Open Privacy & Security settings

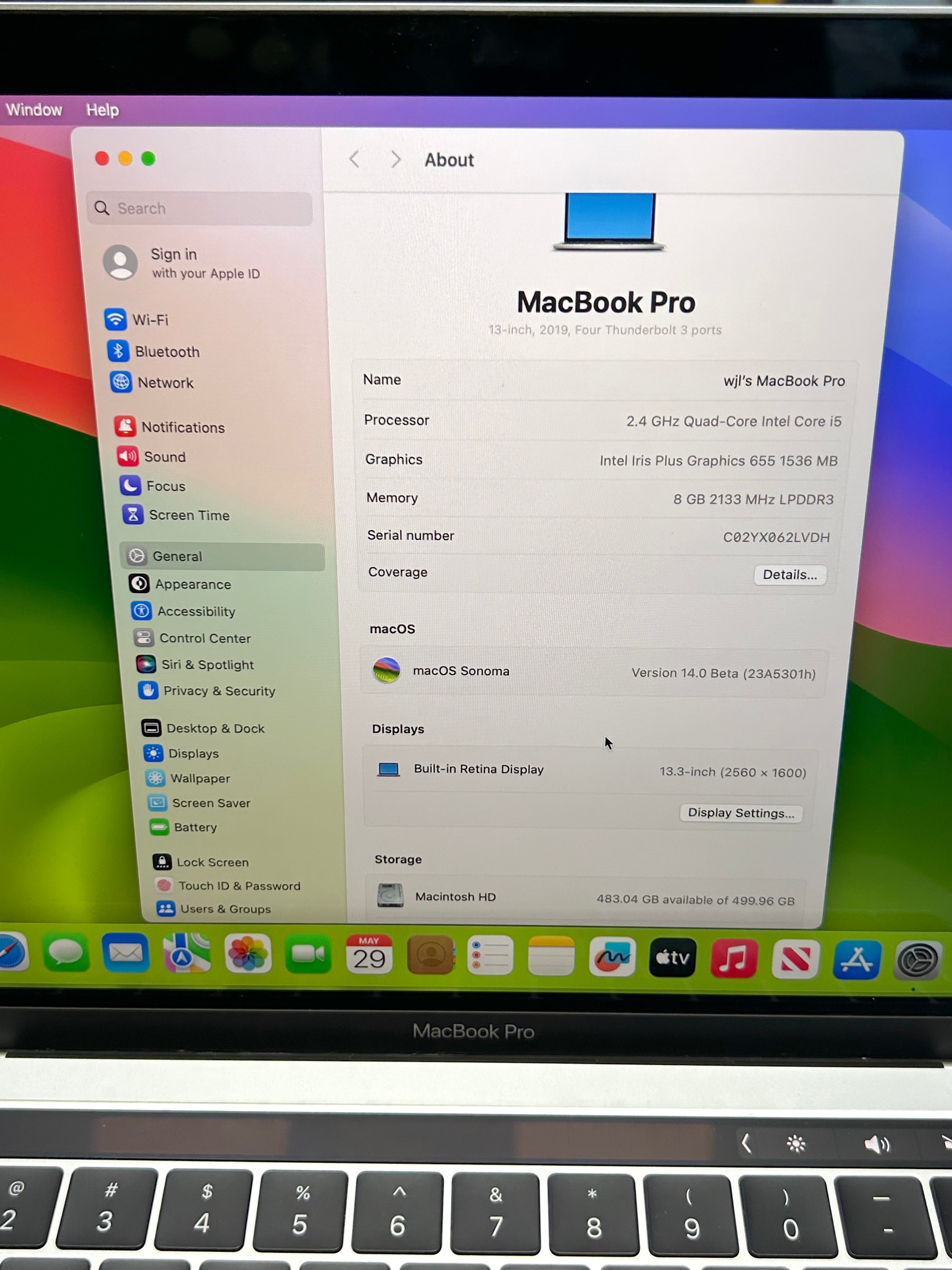pos(207,691)
